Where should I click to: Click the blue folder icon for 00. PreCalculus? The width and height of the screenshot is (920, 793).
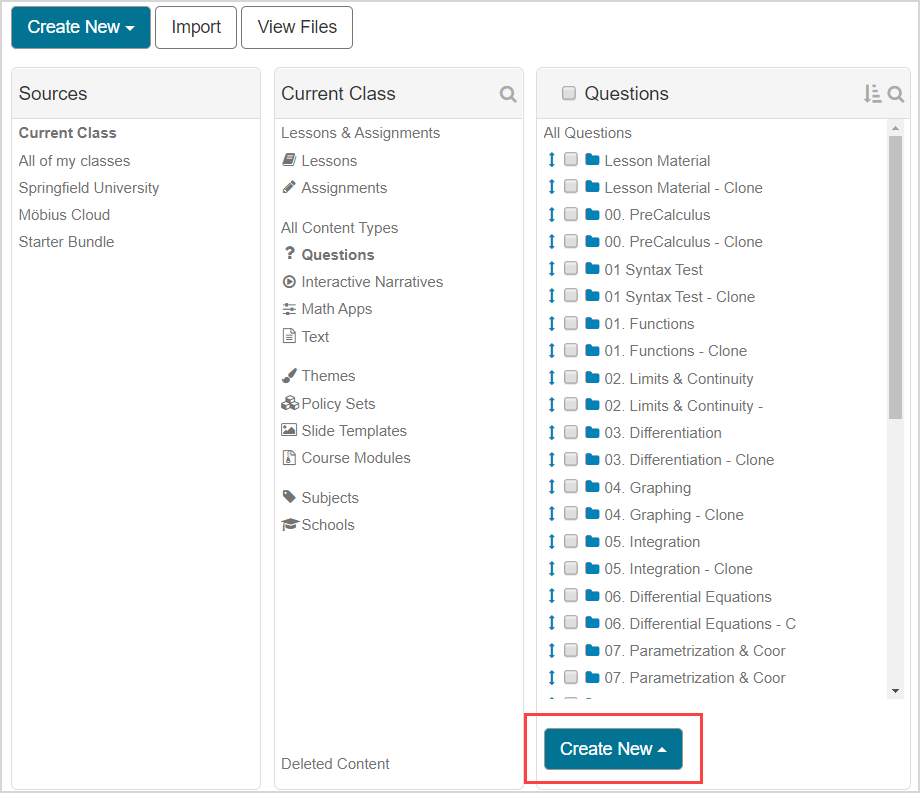coord(592,214)
